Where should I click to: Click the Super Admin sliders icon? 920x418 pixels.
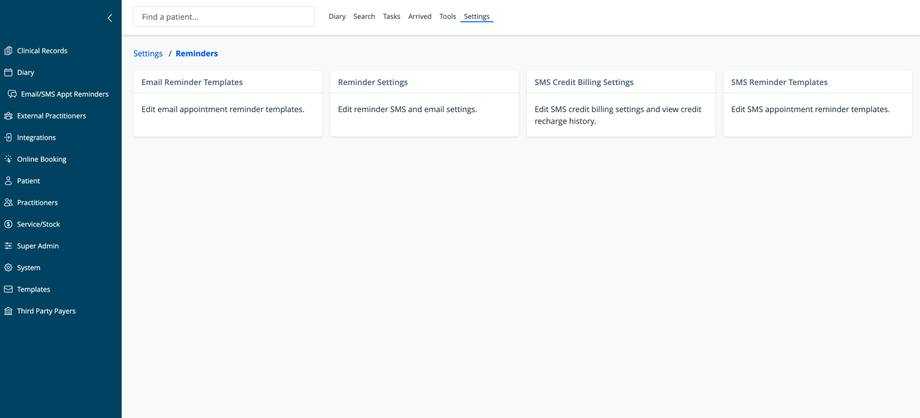(8, 246)
